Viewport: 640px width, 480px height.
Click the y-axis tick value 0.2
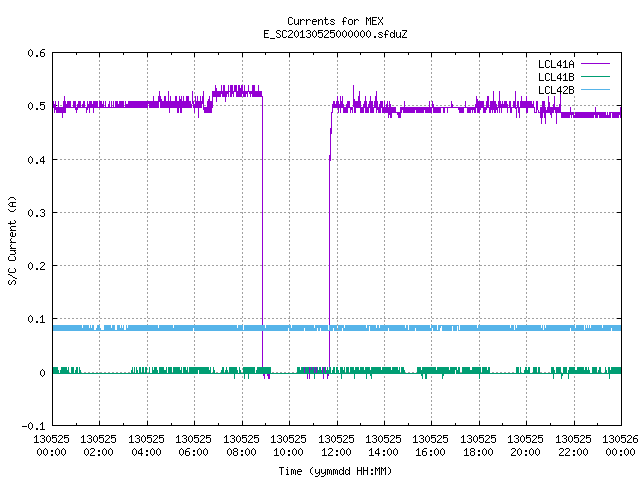pos(36,266)
